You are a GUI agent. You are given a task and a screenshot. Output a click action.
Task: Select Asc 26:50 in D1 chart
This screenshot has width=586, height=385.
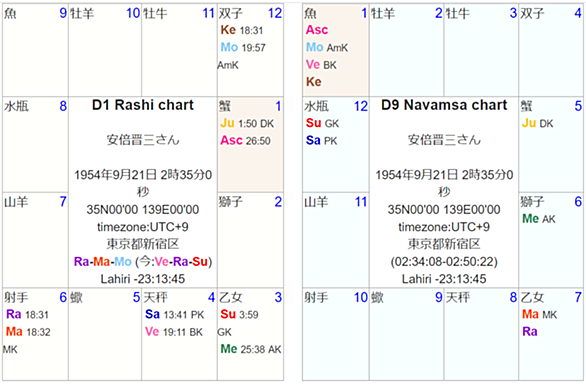point(246,141)
